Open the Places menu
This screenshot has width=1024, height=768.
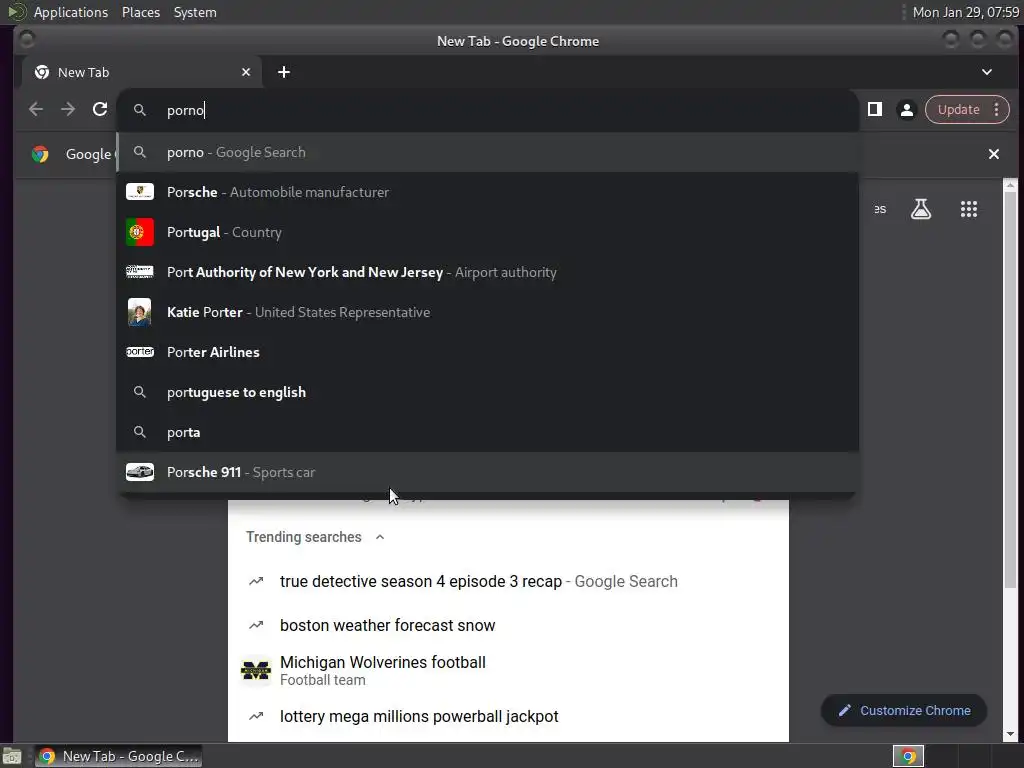[141, 12]
